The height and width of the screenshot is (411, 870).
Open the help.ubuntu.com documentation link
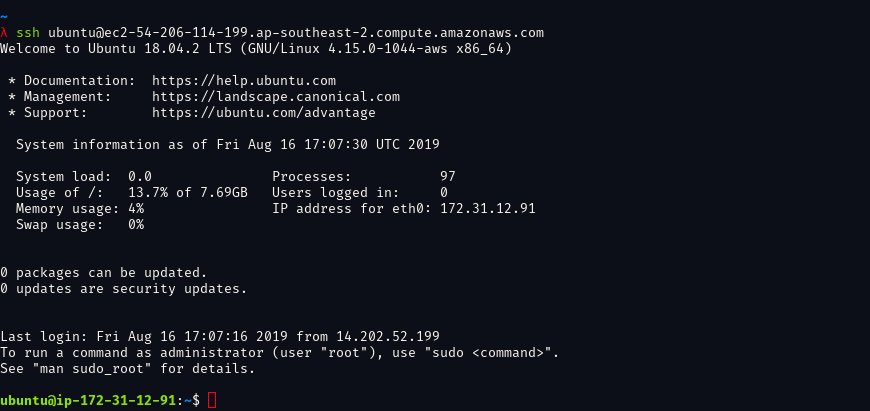click(244, 80)
